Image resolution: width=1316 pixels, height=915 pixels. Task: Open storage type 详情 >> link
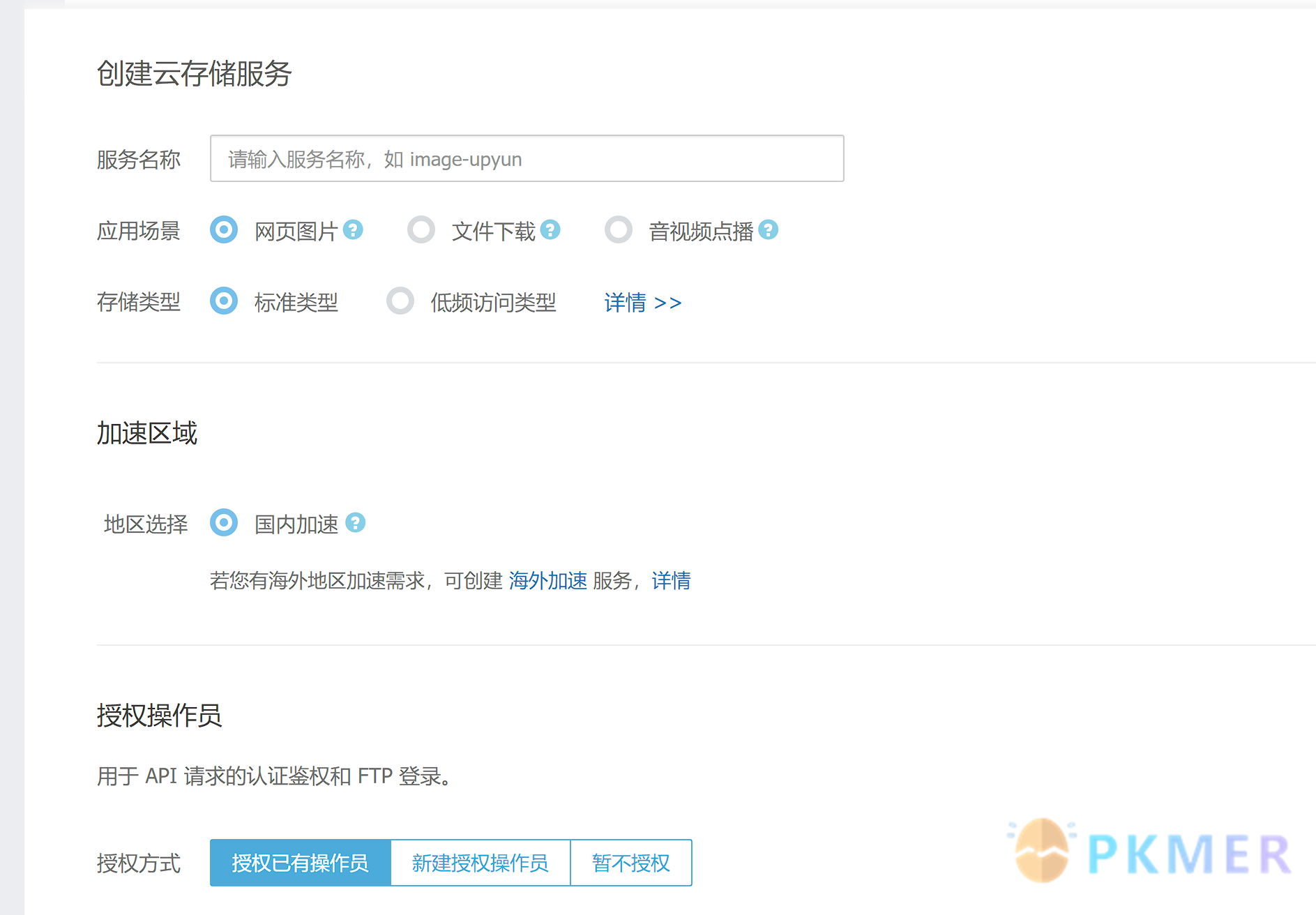click(x=642, y=303)
